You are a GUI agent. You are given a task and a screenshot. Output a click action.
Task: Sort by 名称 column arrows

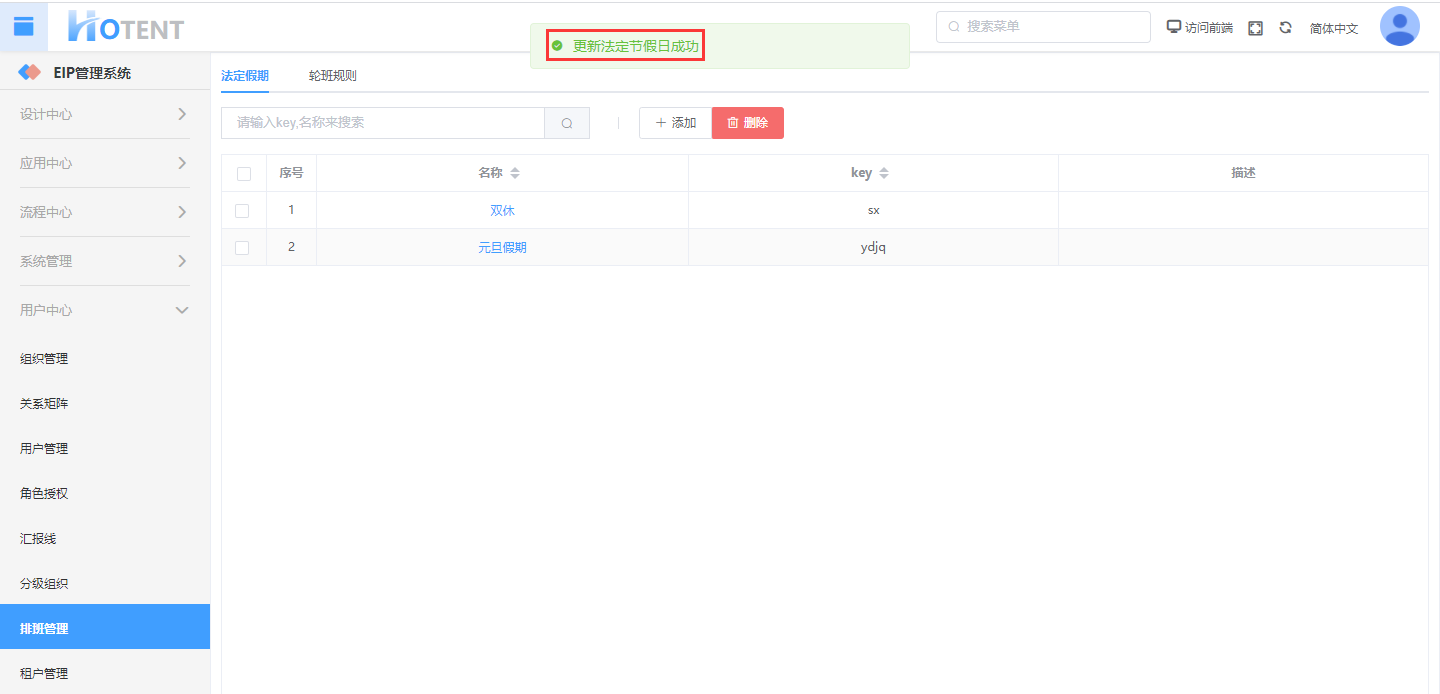pos(515,173)
